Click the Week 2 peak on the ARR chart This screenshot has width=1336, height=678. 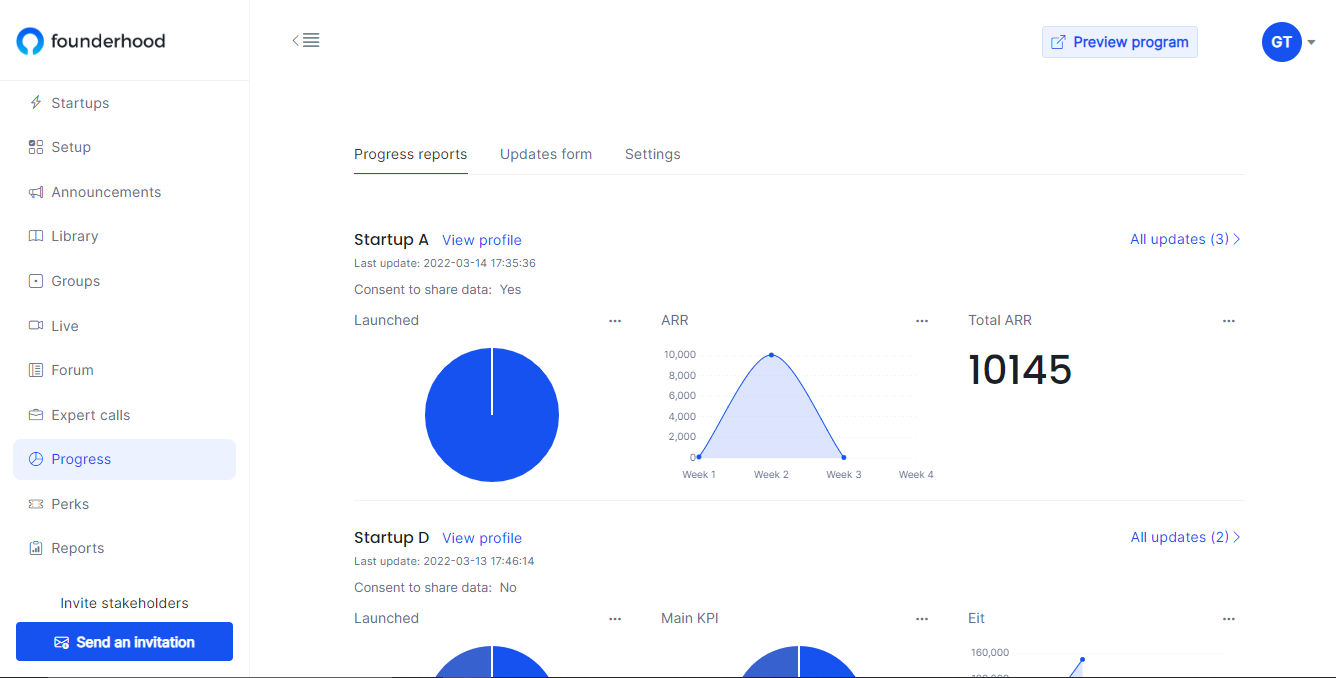pos(771,353)
